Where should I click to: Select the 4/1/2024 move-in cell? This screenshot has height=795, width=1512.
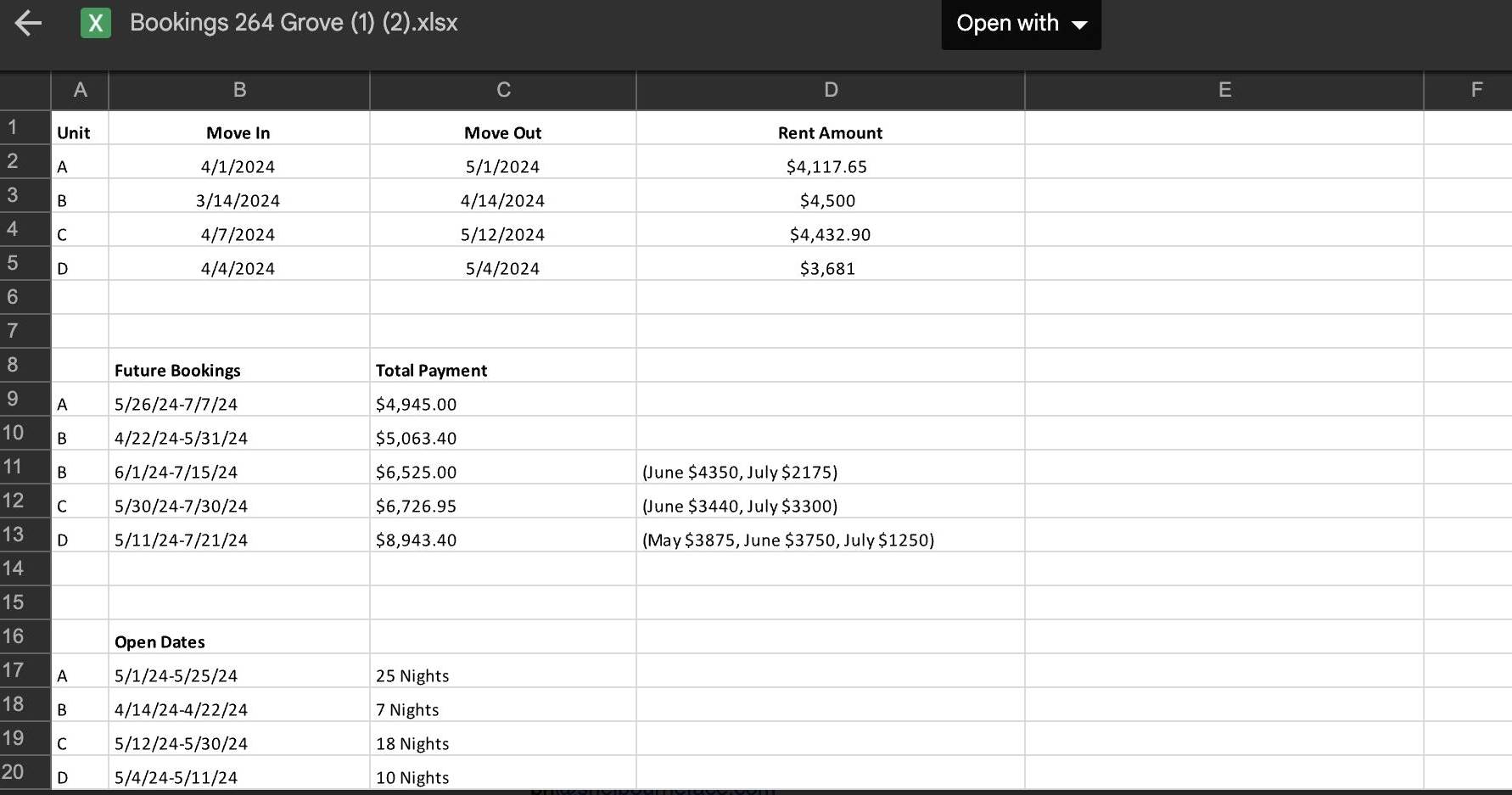(239, 162)
